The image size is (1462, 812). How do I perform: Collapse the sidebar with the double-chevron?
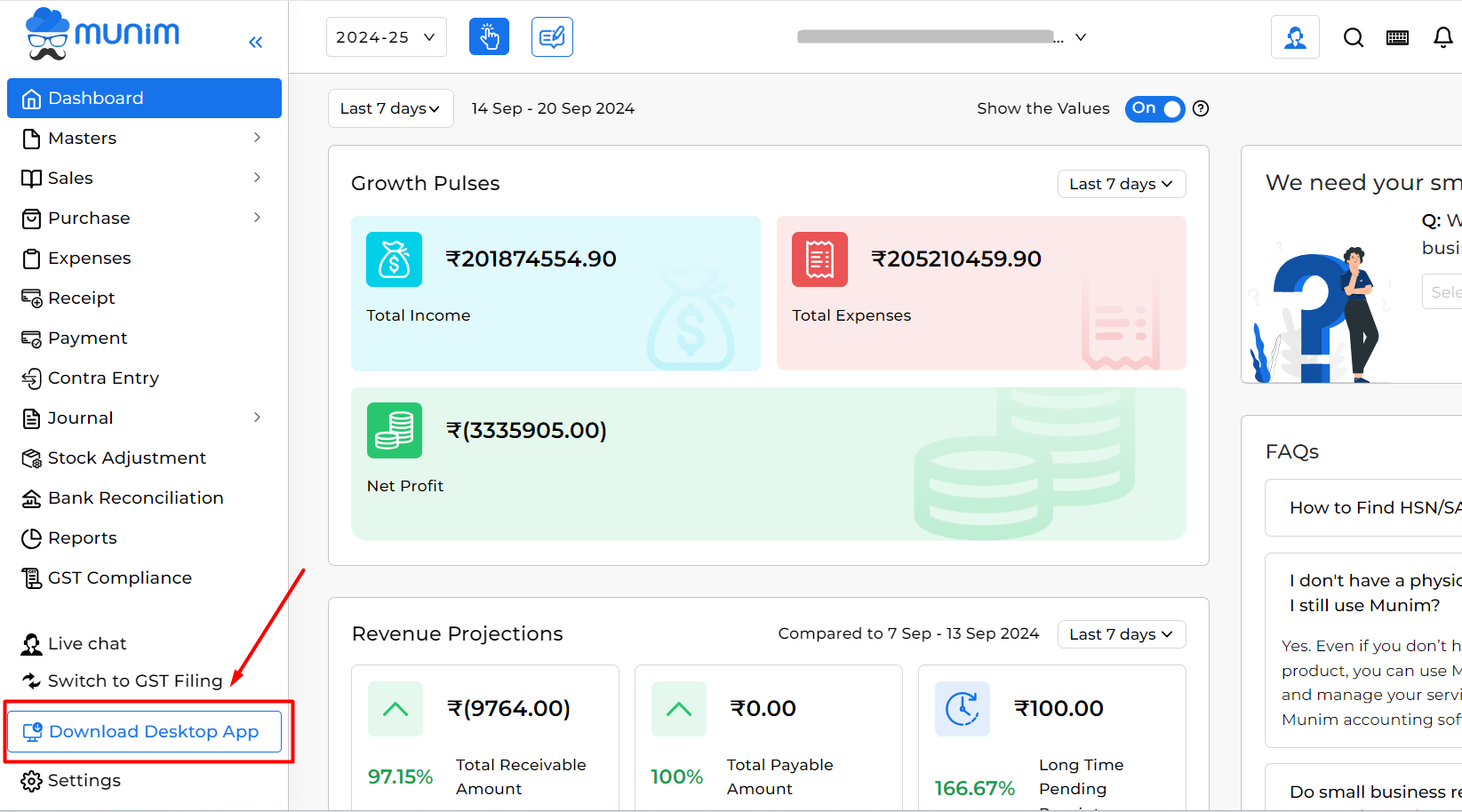pos(256,41)
